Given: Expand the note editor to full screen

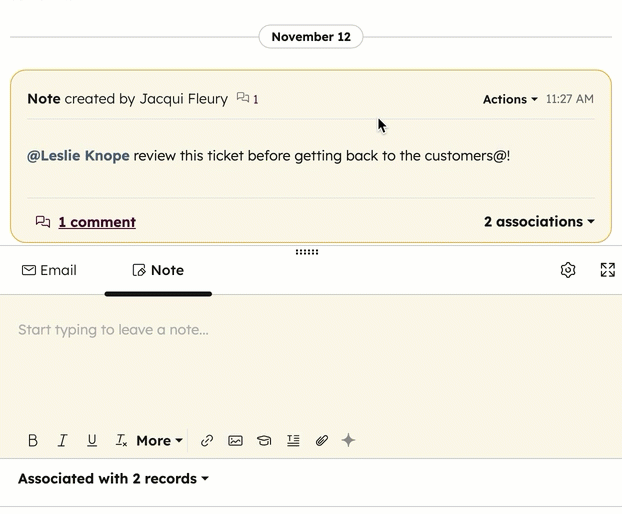Looking at the screenshot, I should tap(607, 270).
